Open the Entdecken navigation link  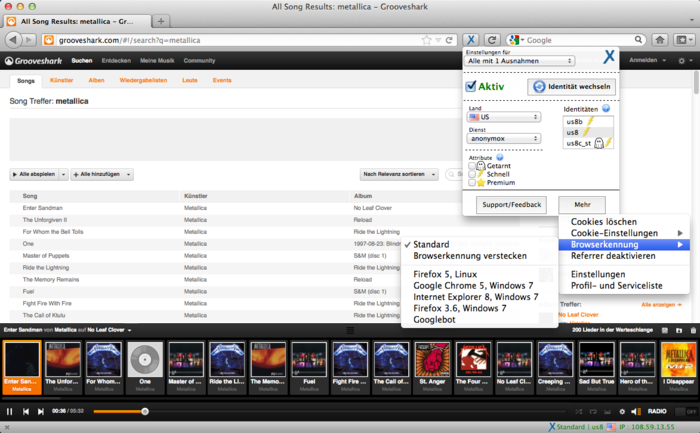tap(116, 61)
